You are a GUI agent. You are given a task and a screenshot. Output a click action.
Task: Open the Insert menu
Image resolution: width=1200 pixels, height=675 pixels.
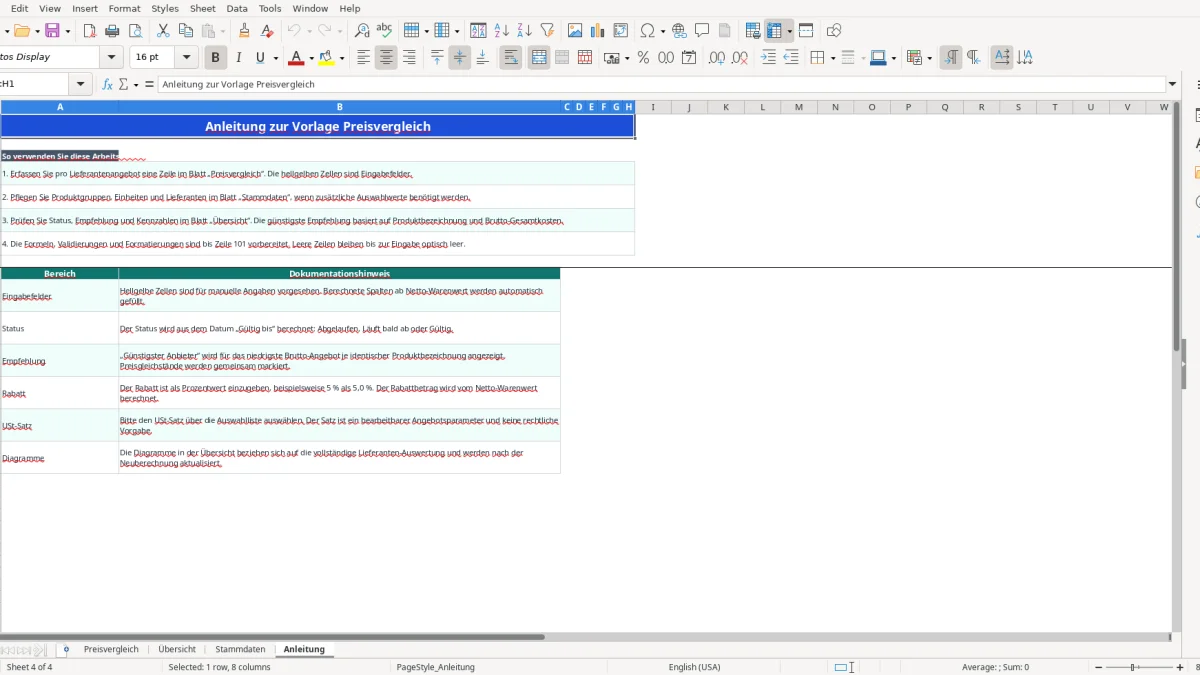(84, 8)
